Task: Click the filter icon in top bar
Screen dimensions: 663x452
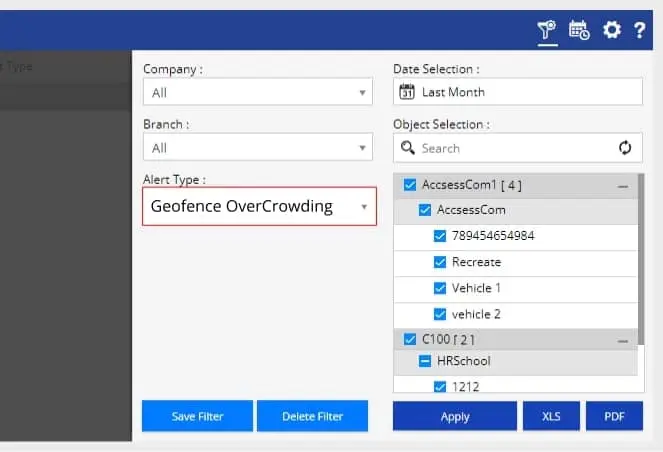Action: click(x=546, y=30)
